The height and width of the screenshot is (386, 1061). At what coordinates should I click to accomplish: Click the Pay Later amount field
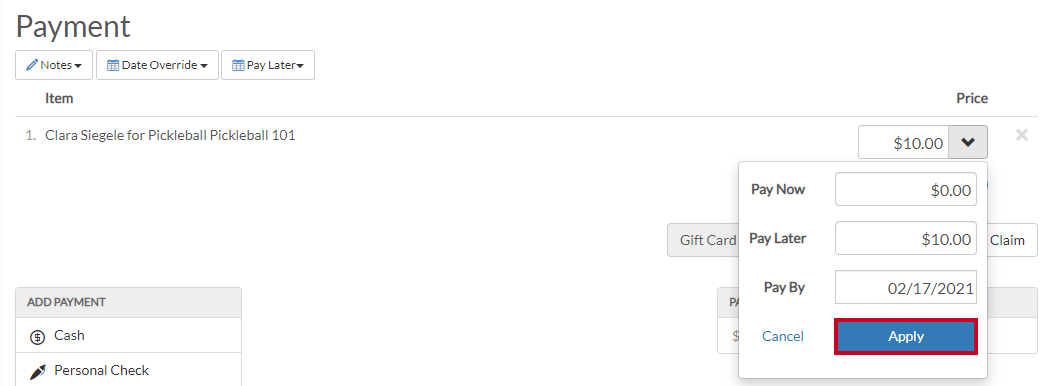(x=906, y=238)
